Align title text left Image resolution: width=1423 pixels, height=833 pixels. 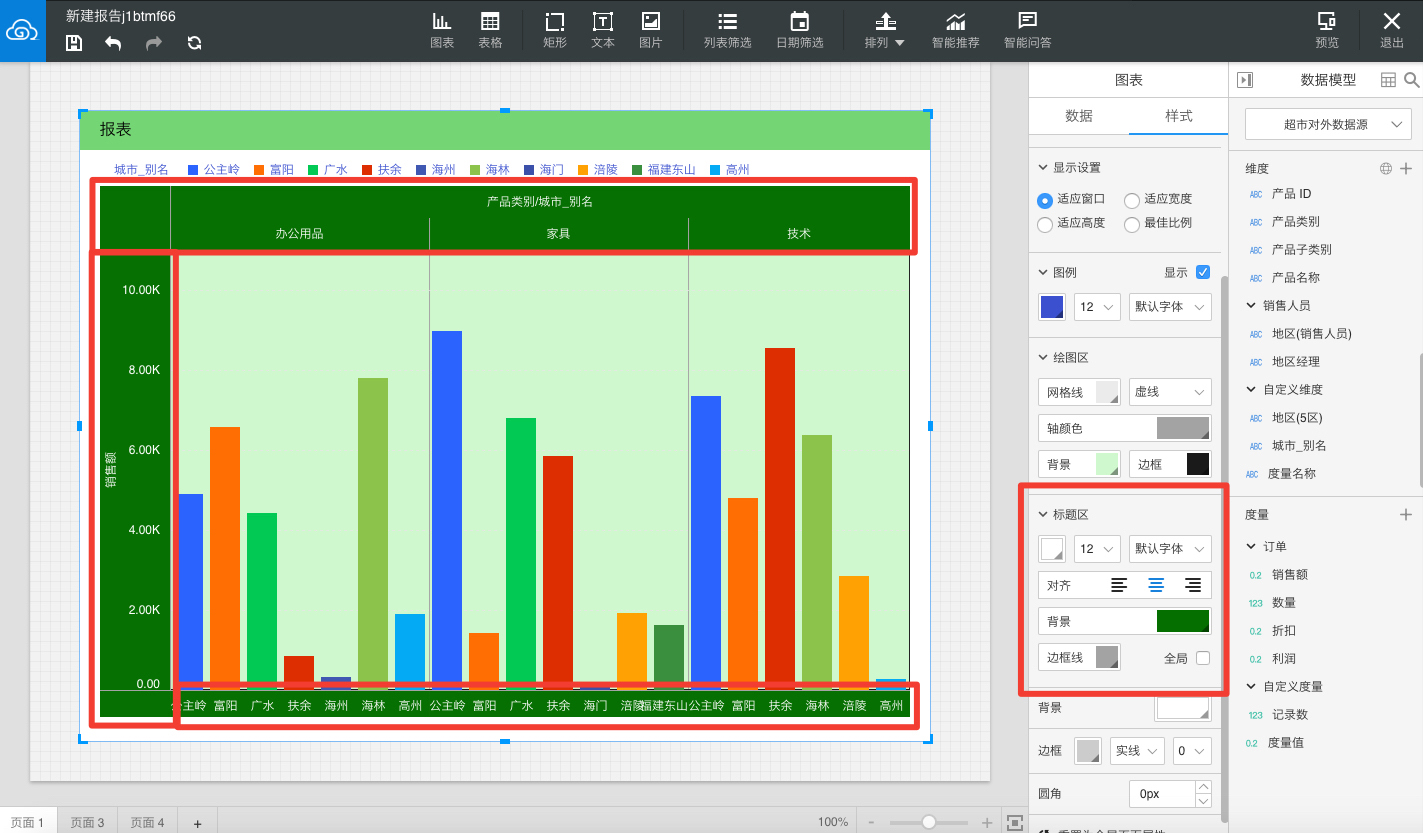coord(1119,585)
